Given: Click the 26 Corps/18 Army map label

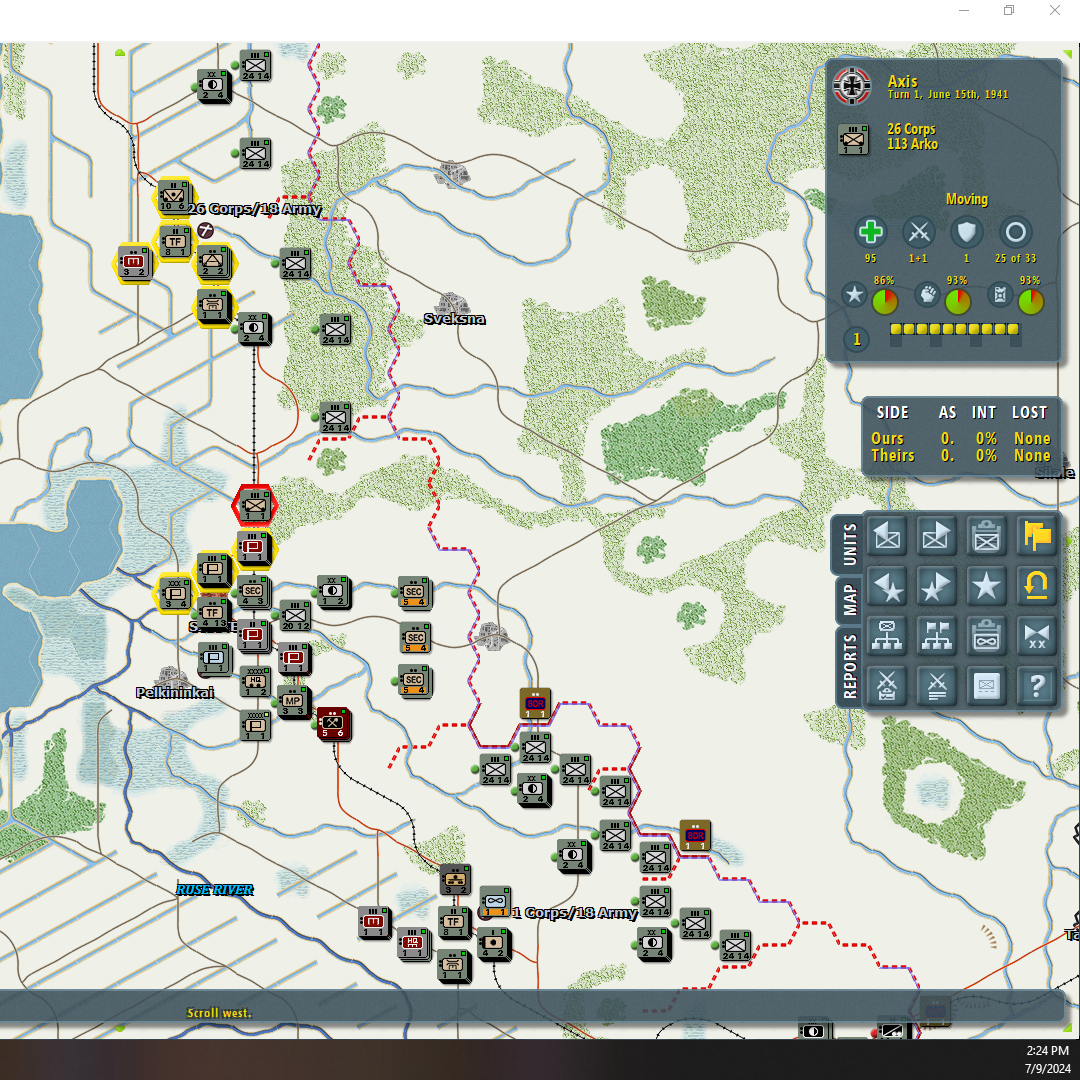Looking at the screenshot, I should coord(254,209).
